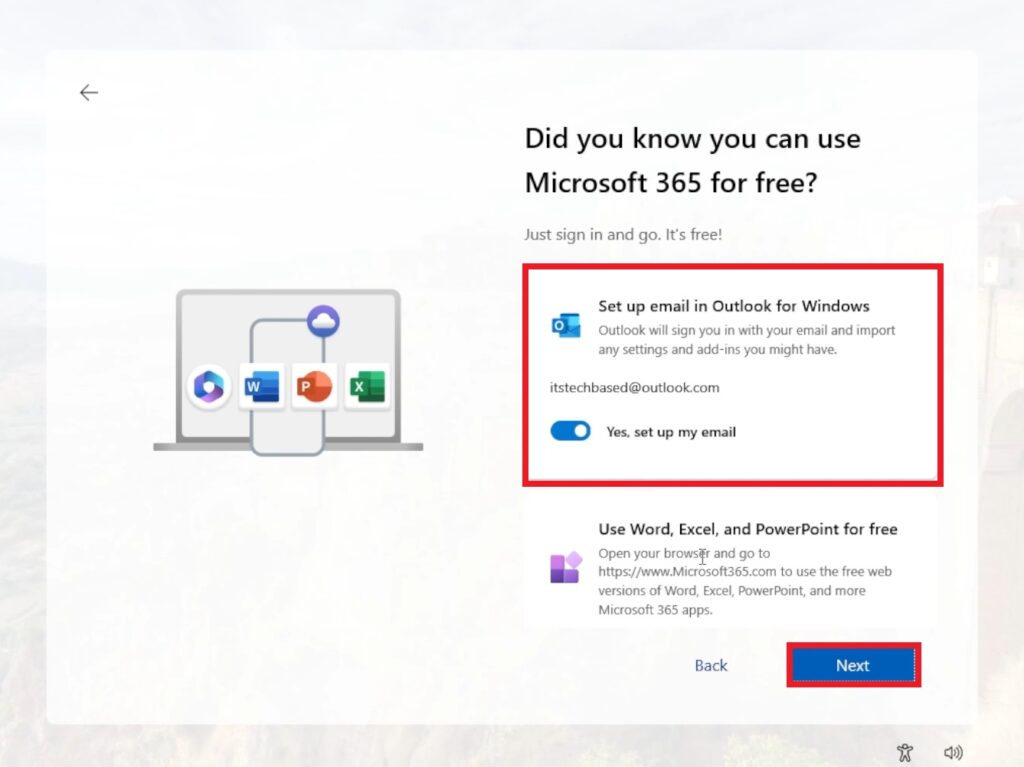The height and width of the screenshot is (767, 1024).
Task: Click the volume speaker icon
Action: click(953, 752)
